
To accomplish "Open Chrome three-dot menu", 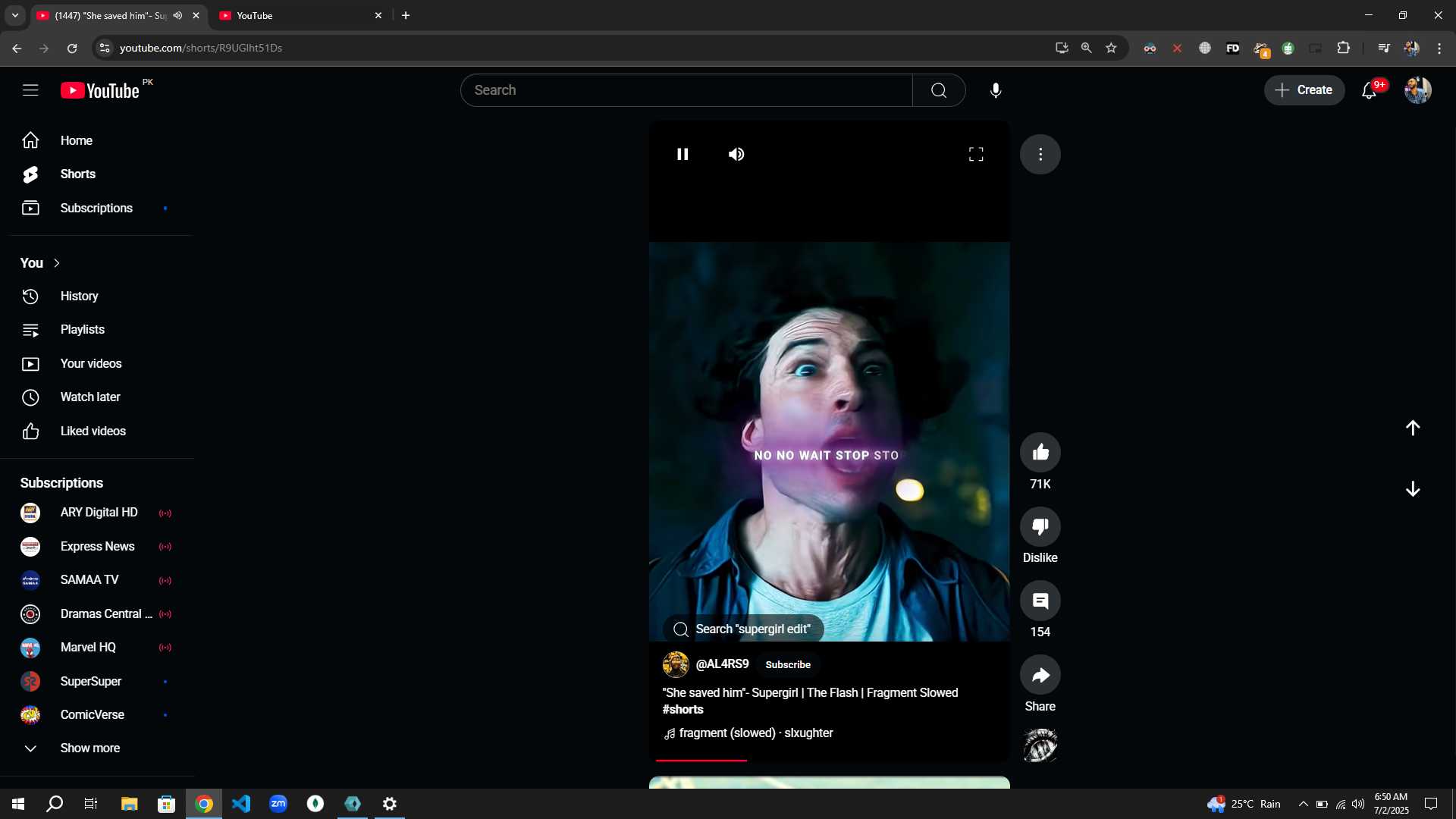I will coord(1439,48).
